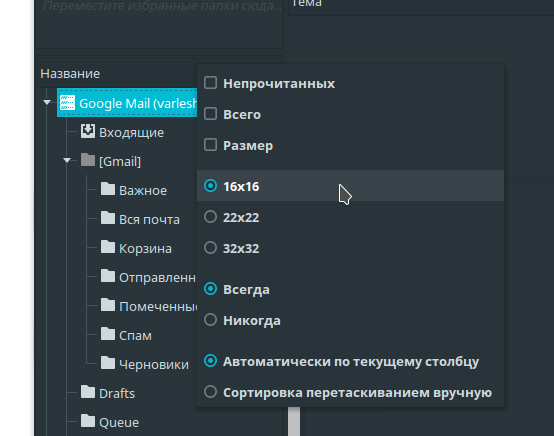This screenshot has width=554, height=436.
Task: Enable the Непрочитанных column checkbox
Action: click(x=211, y=83)
